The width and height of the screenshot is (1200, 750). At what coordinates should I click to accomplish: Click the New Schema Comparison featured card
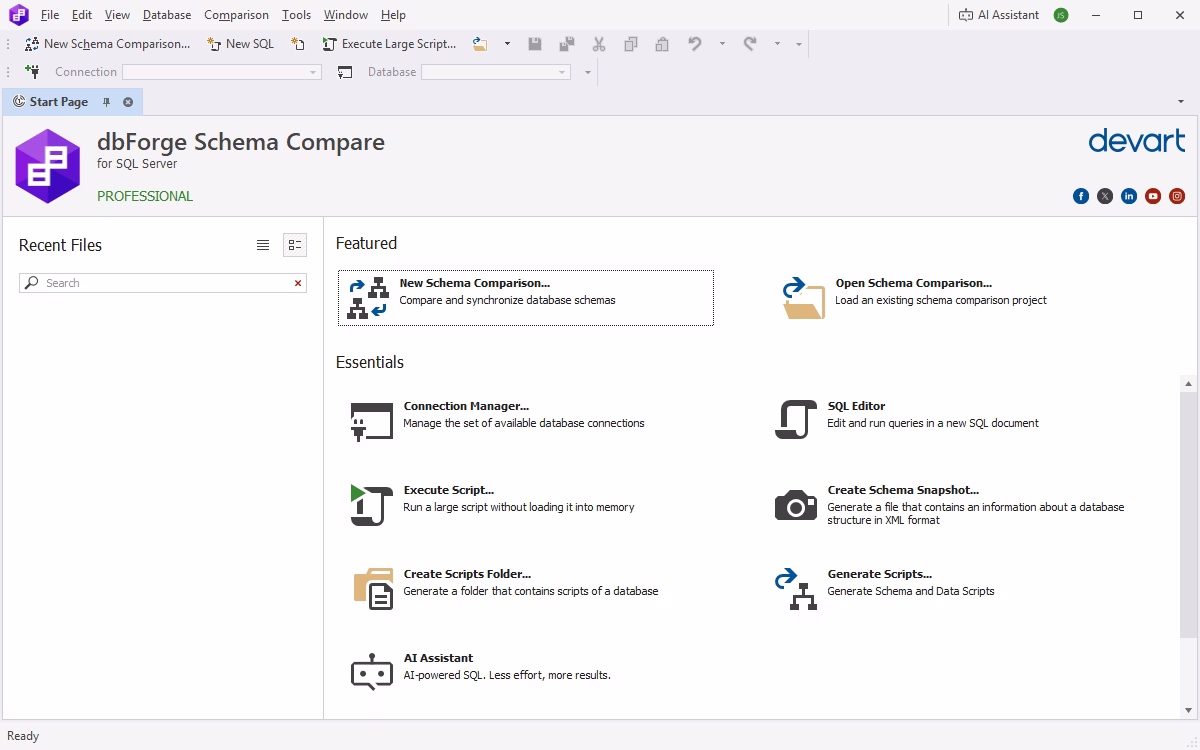(526, 298)
